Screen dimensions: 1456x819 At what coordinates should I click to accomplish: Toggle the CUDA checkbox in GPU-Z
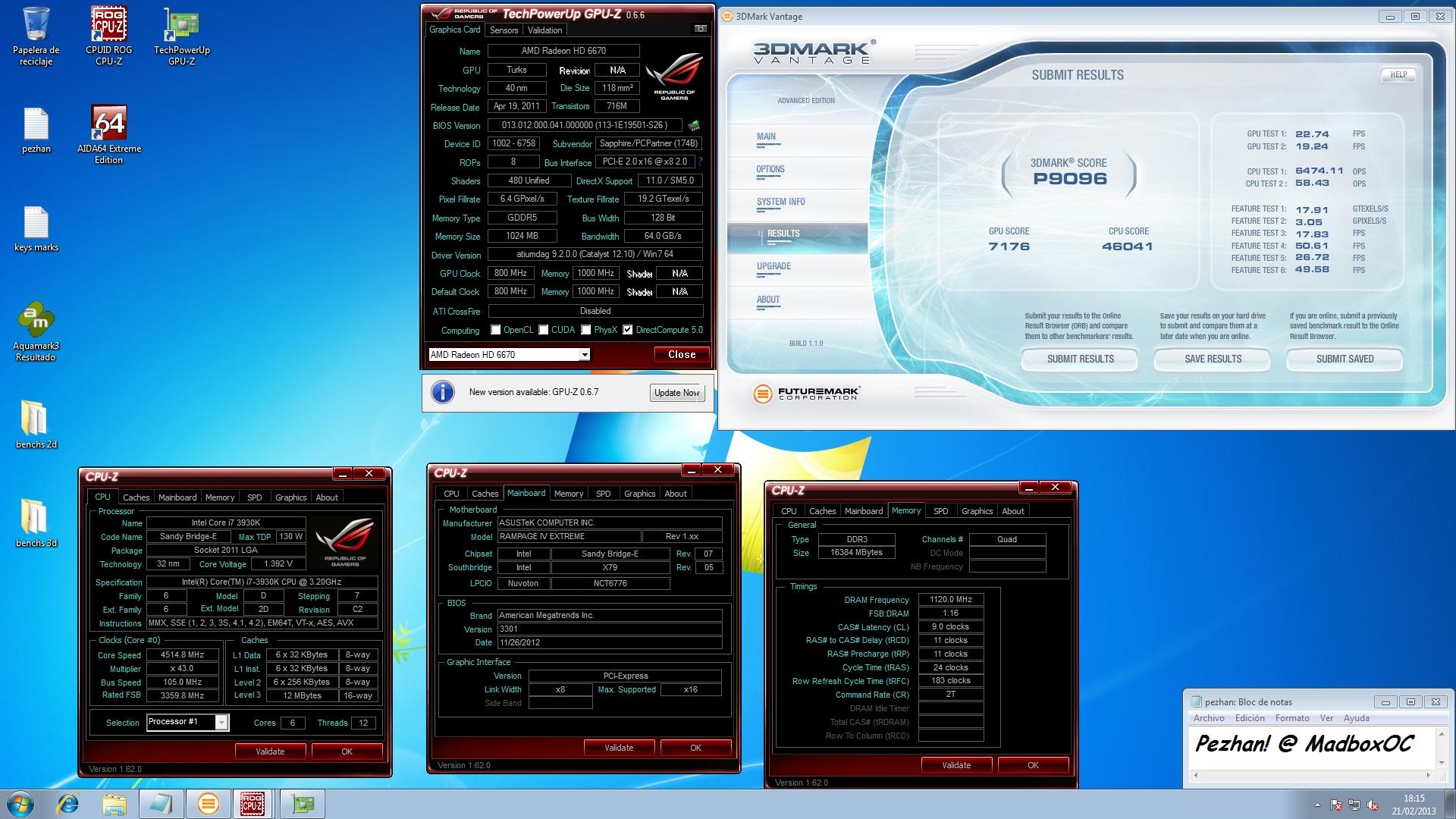544,330
